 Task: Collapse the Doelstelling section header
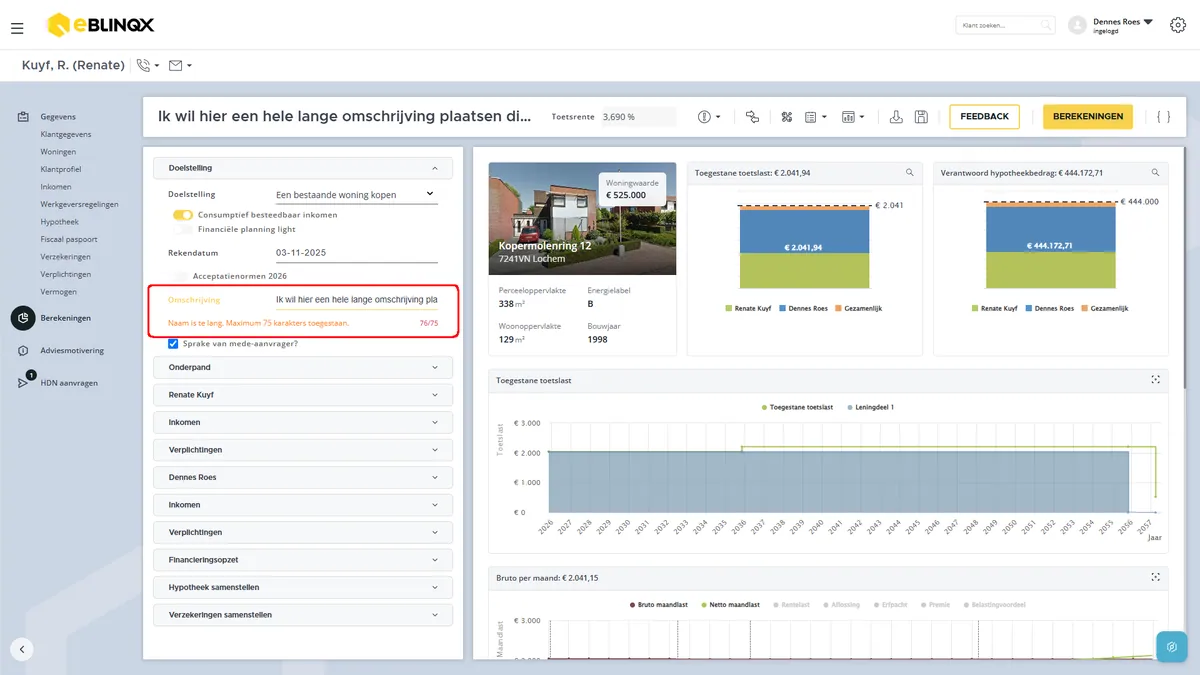tap(303, 168)
